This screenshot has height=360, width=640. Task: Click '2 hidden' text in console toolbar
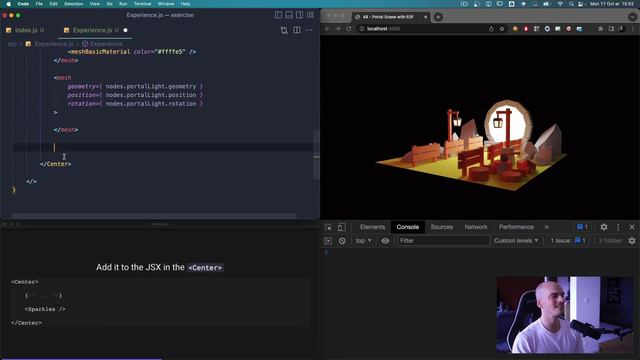tap(610, 241)
